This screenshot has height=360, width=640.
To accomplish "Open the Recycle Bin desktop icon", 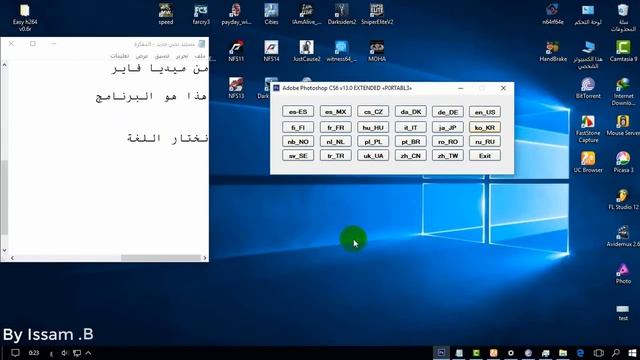I will [623, 17].
